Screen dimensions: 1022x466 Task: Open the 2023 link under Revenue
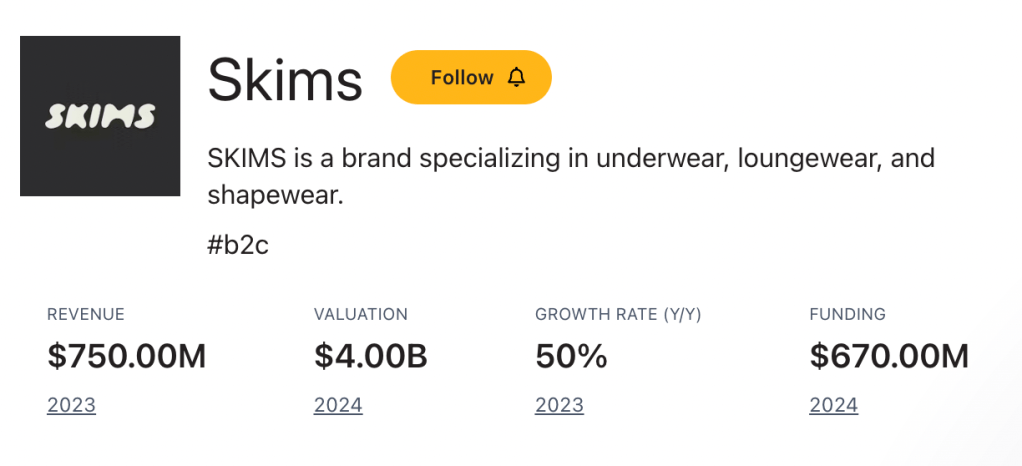(71, 405)
